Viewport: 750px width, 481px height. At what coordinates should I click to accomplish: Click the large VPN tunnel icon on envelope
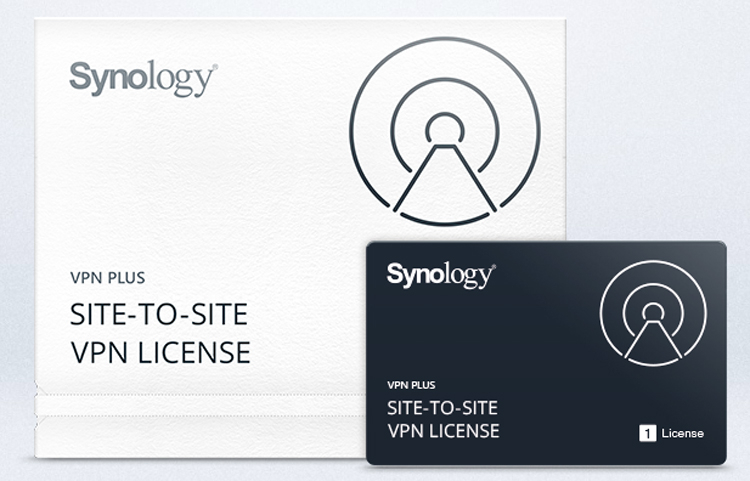(445, 131)
